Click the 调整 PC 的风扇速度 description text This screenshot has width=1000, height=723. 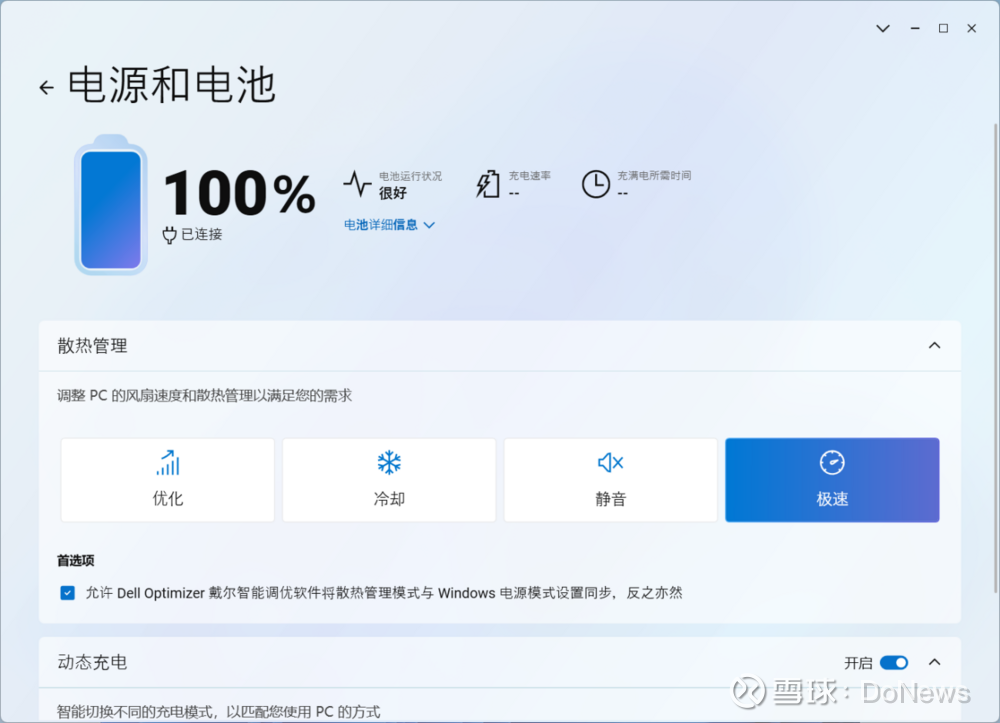[205, 396]
